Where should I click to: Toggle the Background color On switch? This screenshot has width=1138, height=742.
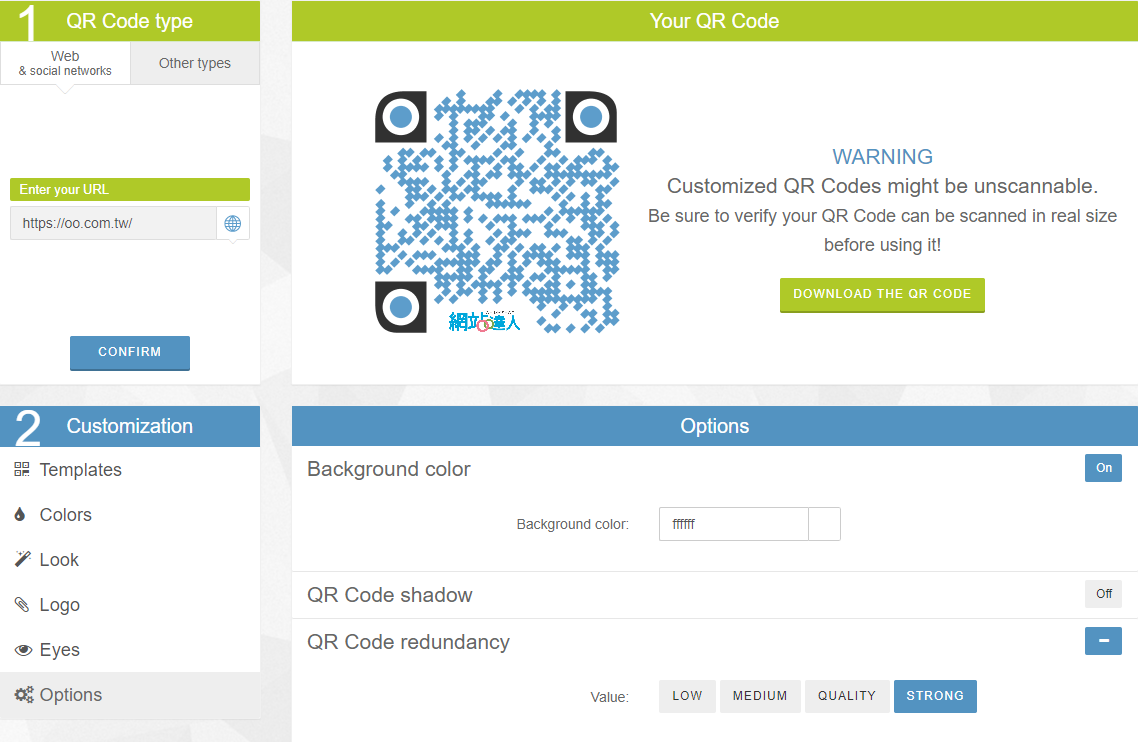click(1103, 468)
